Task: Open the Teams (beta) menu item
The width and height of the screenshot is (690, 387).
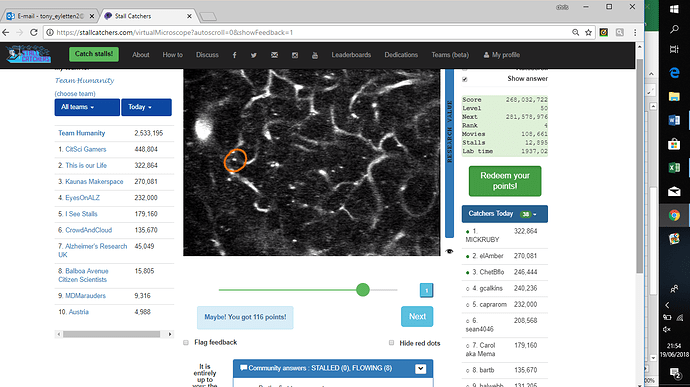Action: pos(450,55)
